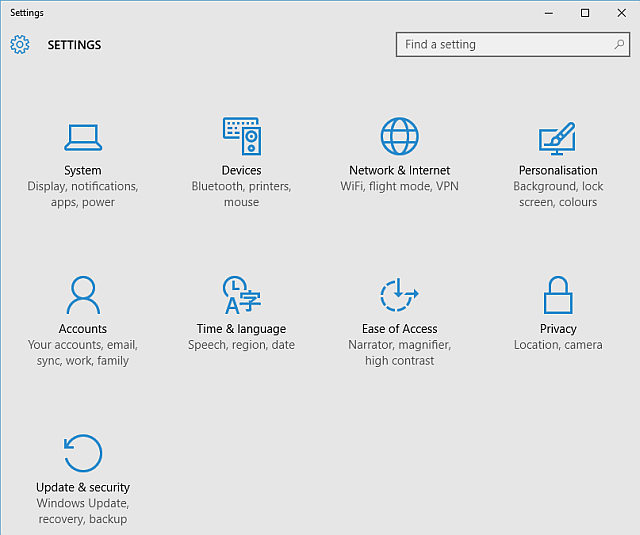Click the 'System' label text

pyautogui.click(x=83, y=171)
